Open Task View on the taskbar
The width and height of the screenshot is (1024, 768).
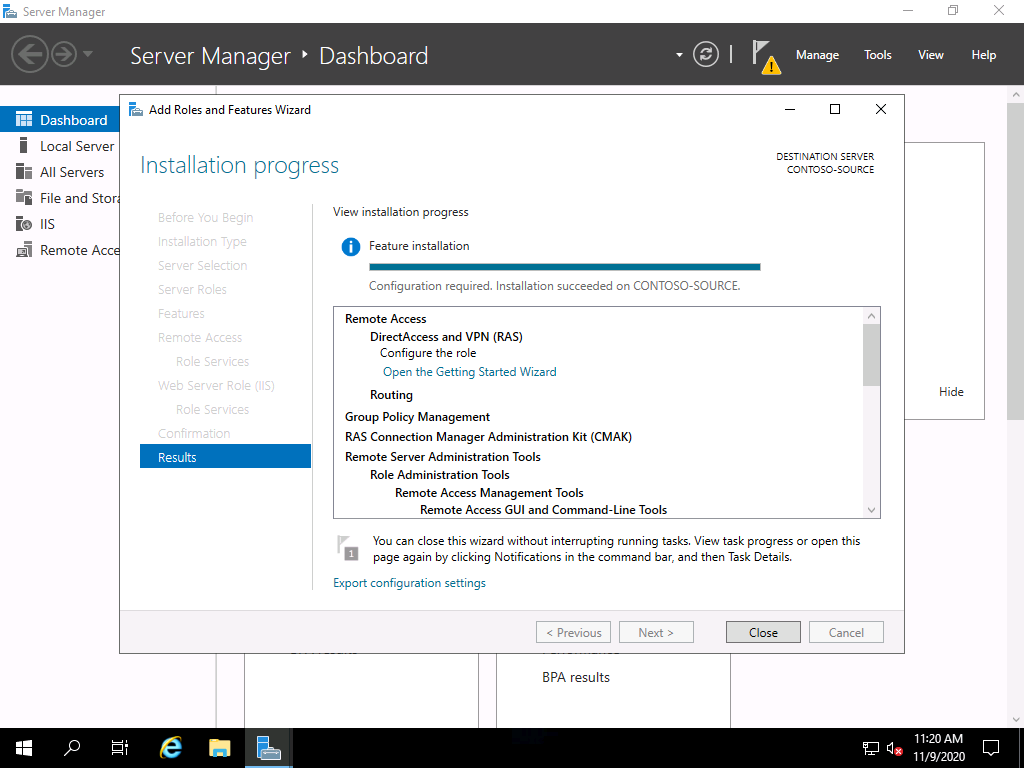pyautogui.click(x=120, y=747)
